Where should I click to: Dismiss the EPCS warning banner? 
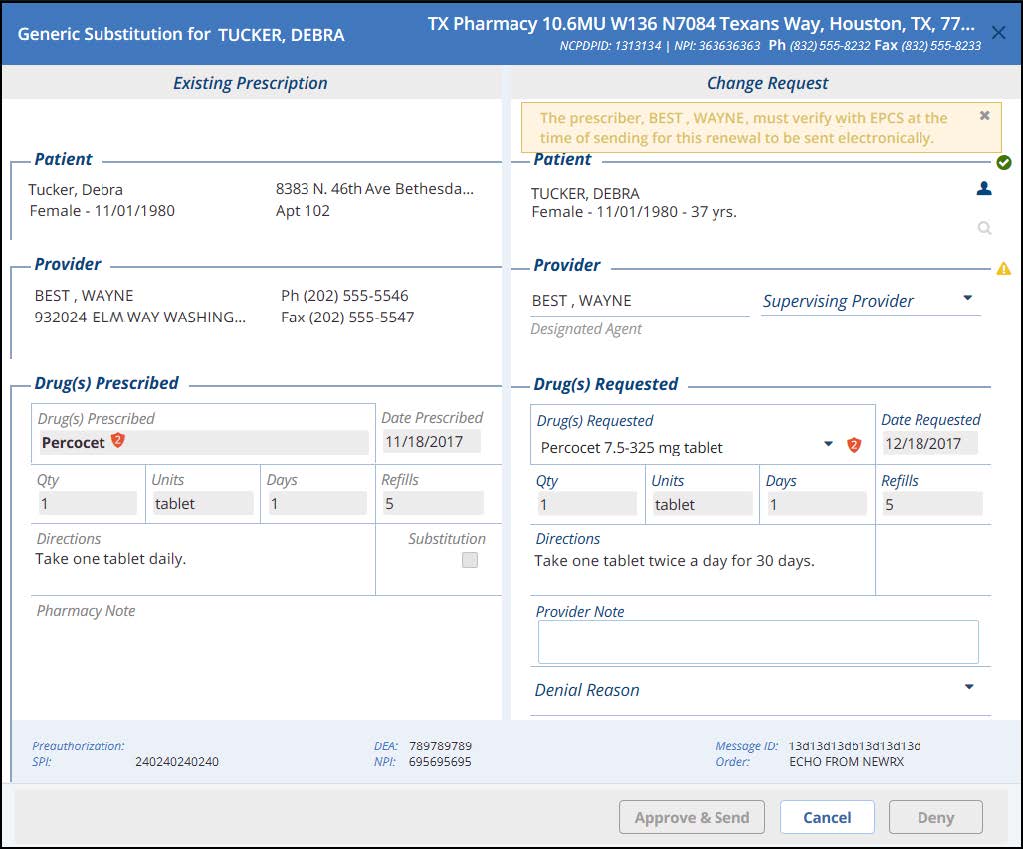984,116
